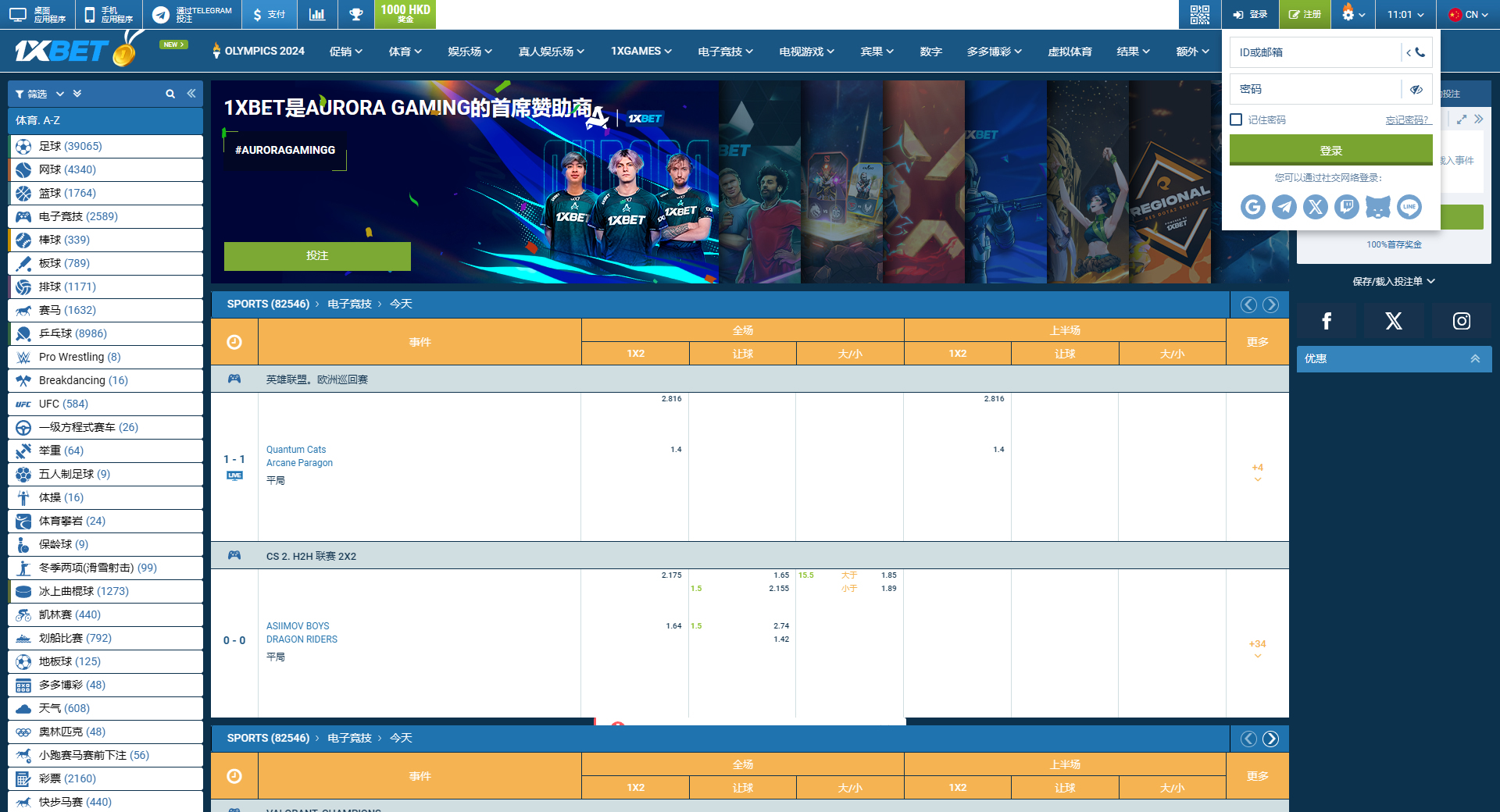Screen dimensions: 1500x812
Task: Open the 电子竞技 top menu
Action: point(726,51)
